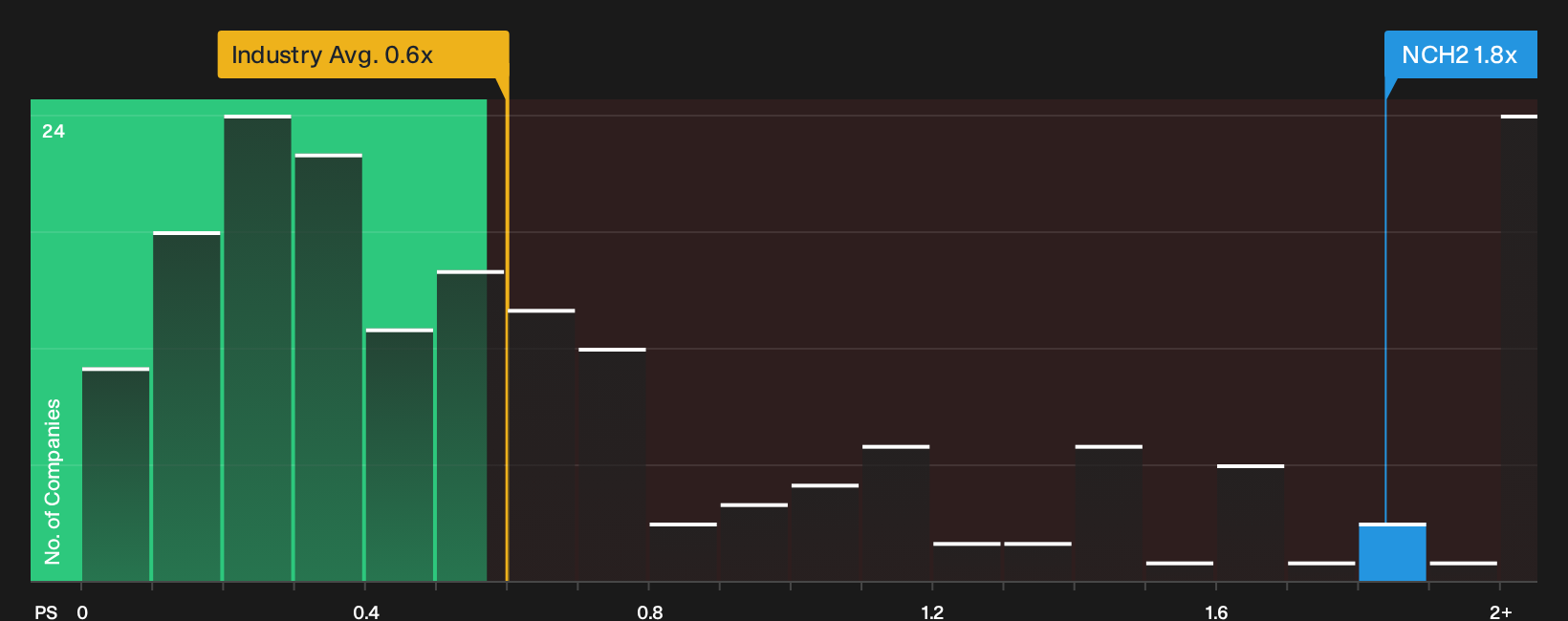Click the 0.8 label on the PS axis
The image size is (1568, 621).
pos(650,611)
